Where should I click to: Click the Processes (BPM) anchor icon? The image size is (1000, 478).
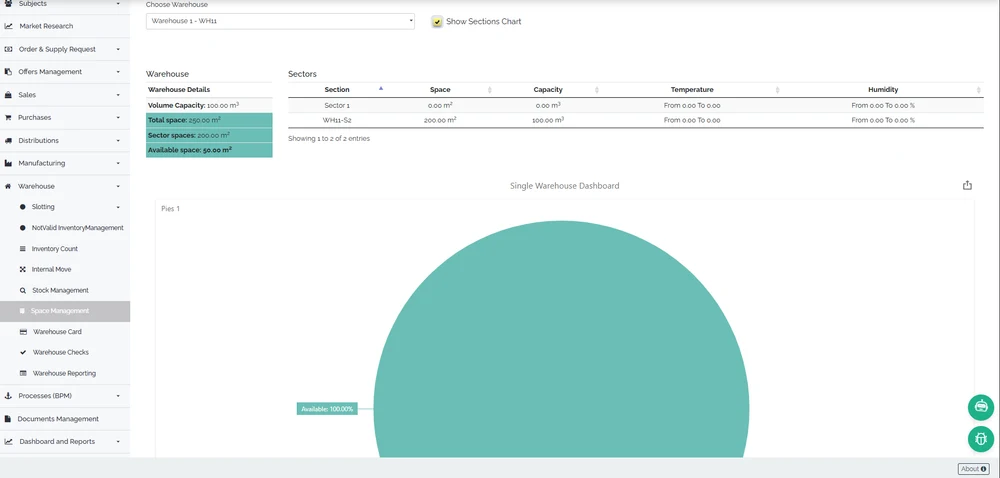8,396
